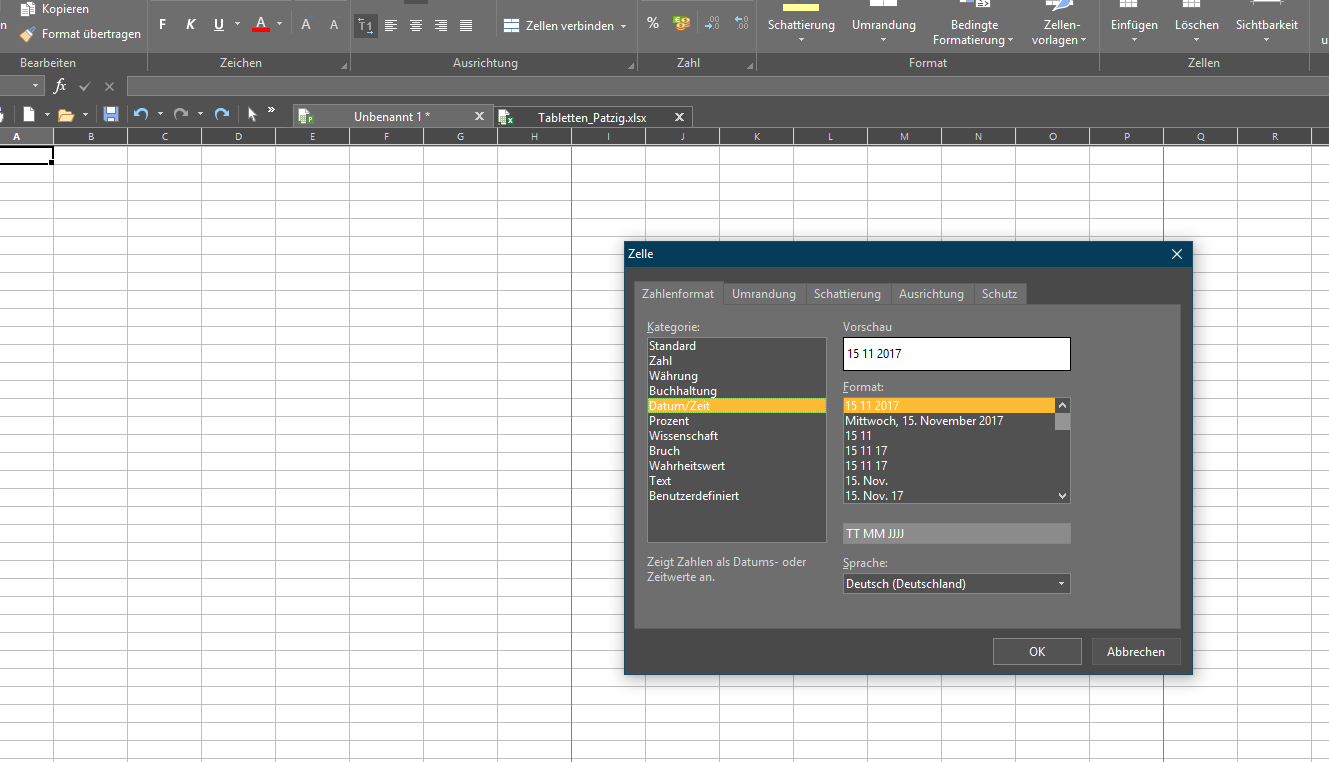Screen dimensions: 1329x762
Task: Toggle bold formatting with the F button
Action: [163, 25]
